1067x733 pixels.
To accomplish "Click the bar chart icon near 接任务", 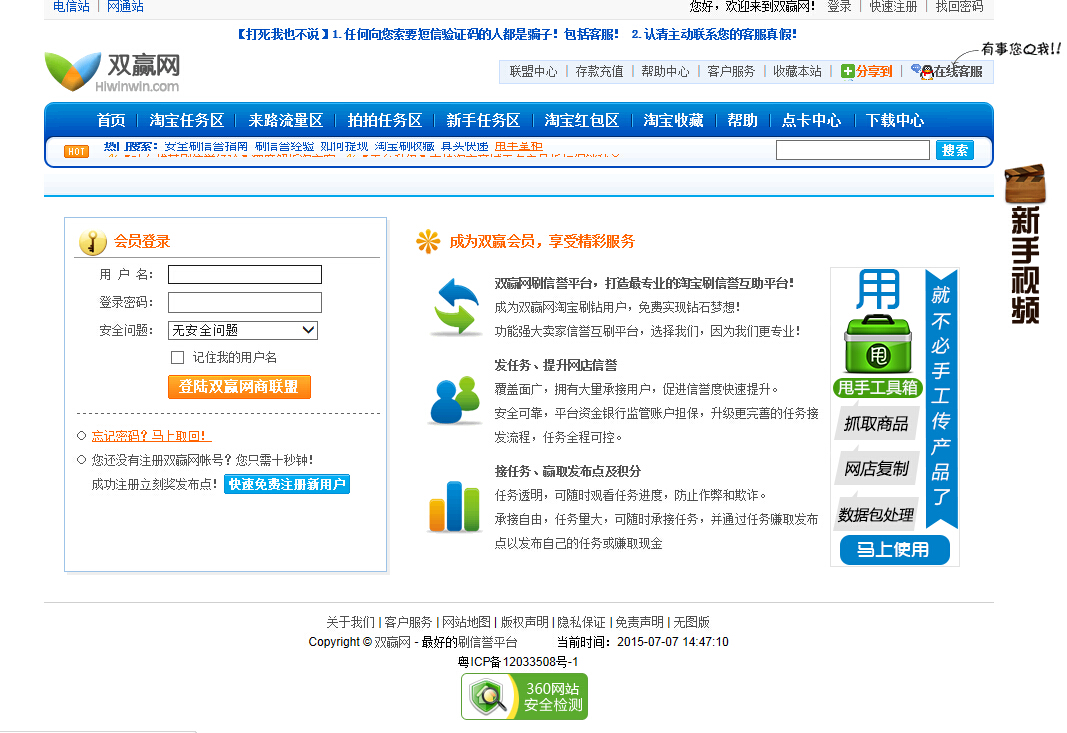I will [455, 506].
